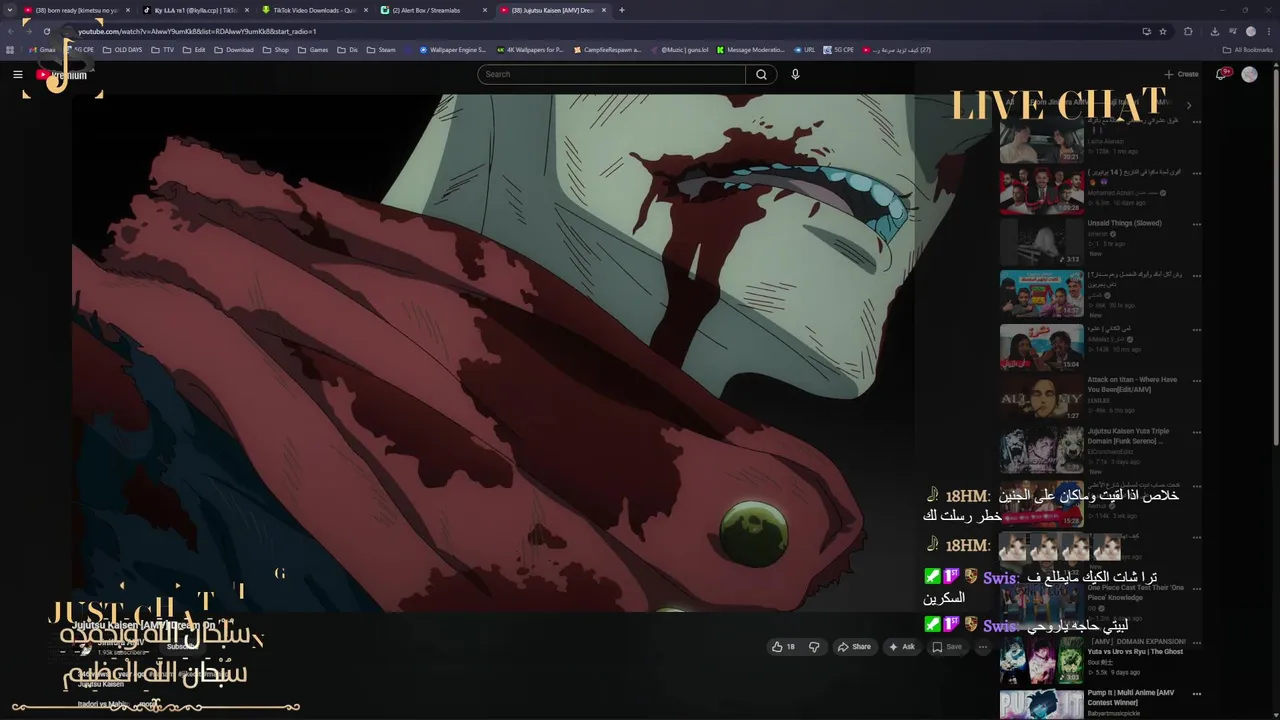The image size is (1280, 720).
Task: Open the 20:21 duration video thumbnail
Action: click(1041, 142)
